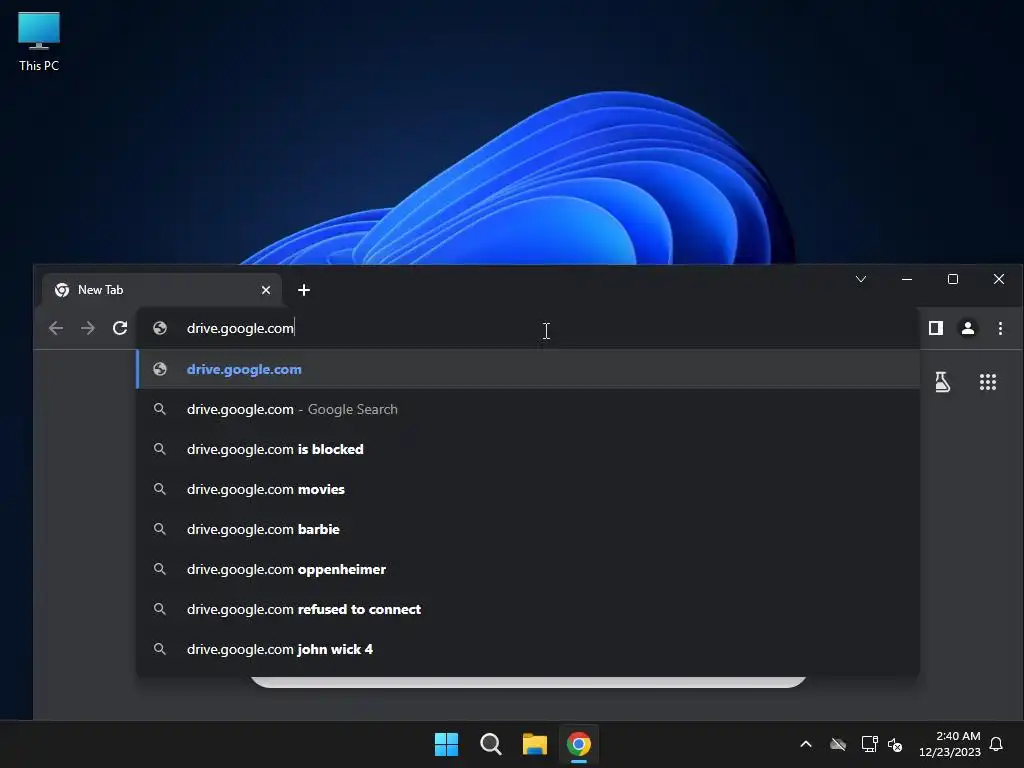Close the Chrome window
The height and width of the screenshot is (768, 1024).
click(x=999, y=280)
